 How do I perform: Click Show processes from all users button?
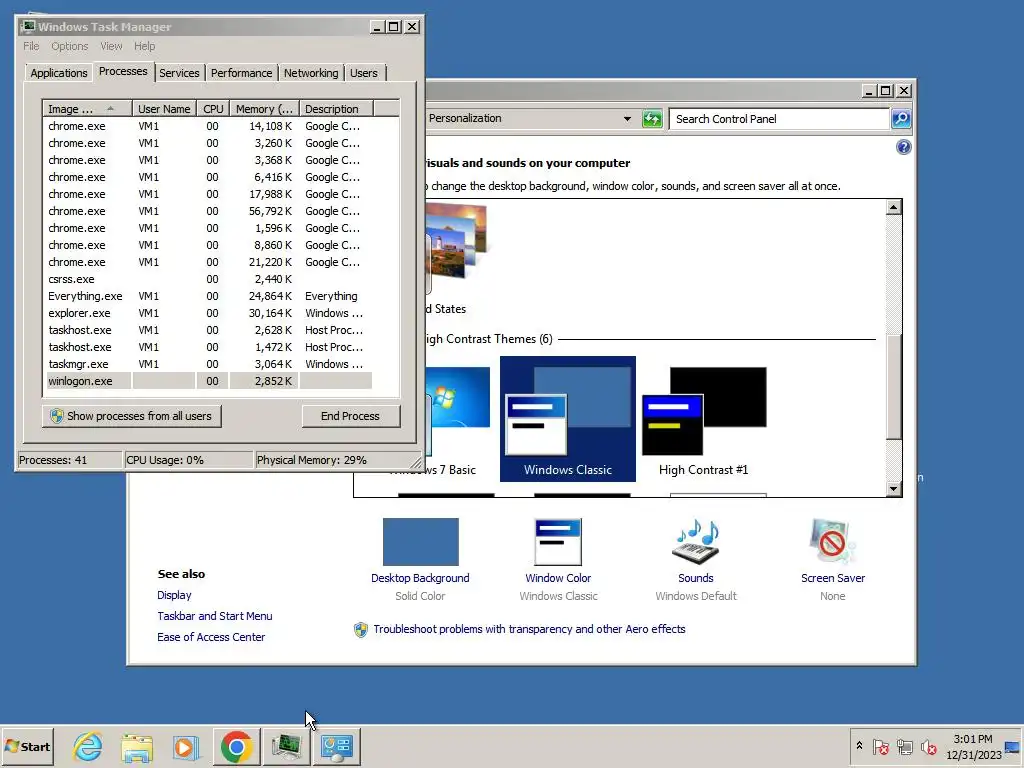131,416
